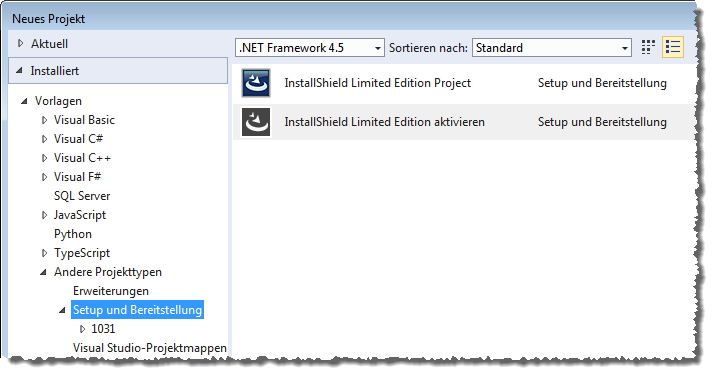This screenshot has height=378, width=715.
Task: Collapse the Vorlagen tree node
Action: pyautogui.click(x=24, y=101)
